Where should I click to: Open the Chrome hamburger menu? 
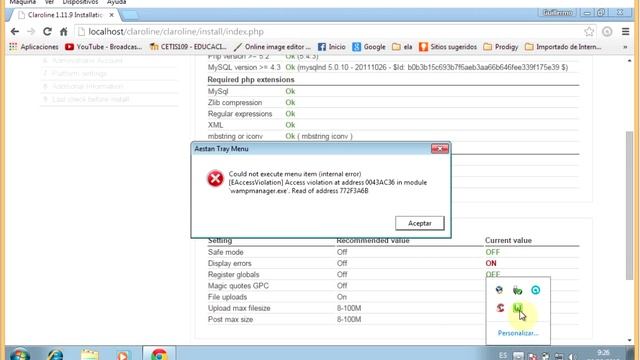click(x=625, y=31)
